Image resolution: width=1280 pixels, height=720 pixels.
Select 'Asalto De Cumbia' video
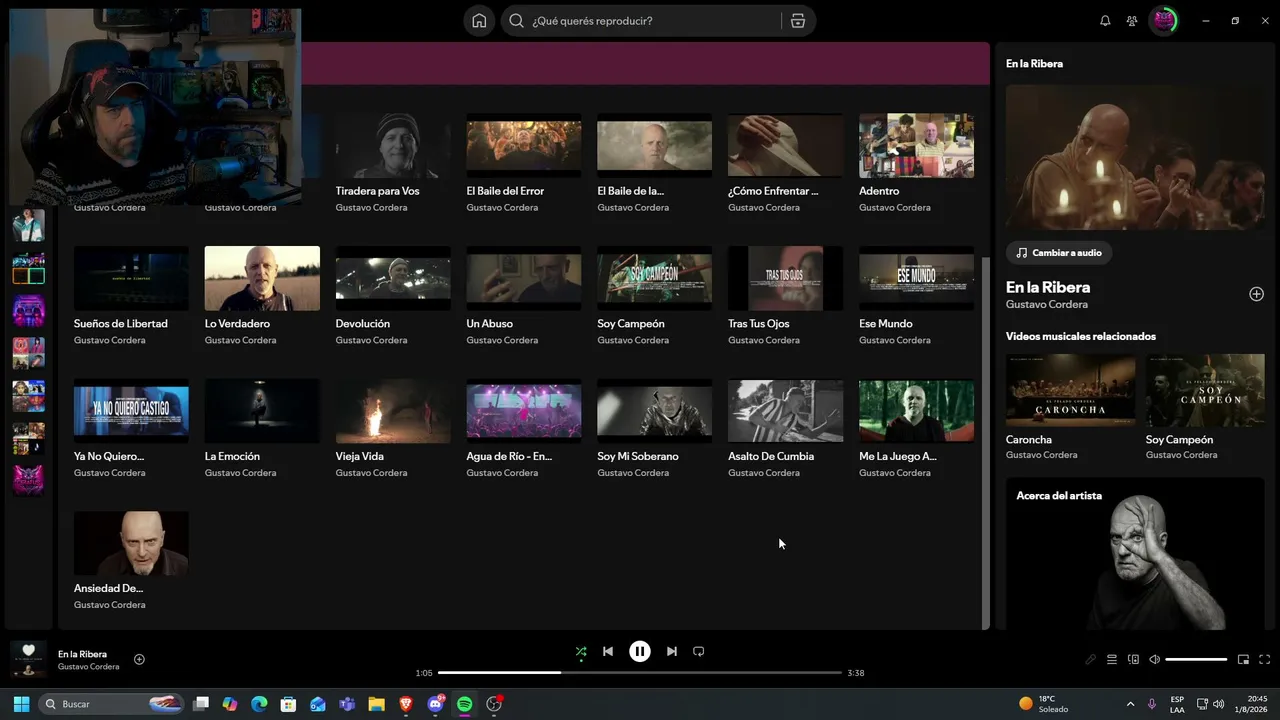point(786,428)
